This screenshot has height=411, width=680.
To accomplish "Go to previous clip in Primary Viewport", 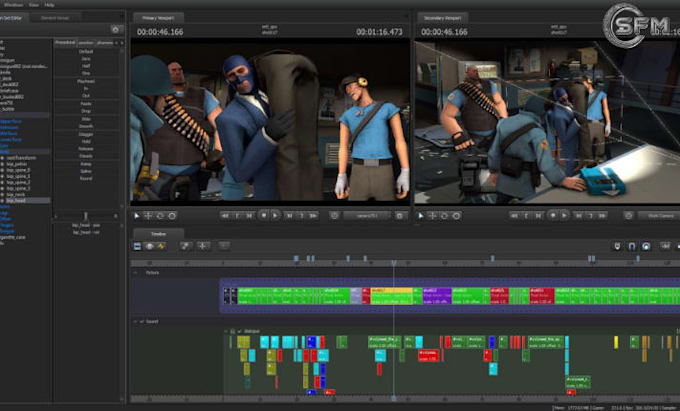I will (237, 215).
